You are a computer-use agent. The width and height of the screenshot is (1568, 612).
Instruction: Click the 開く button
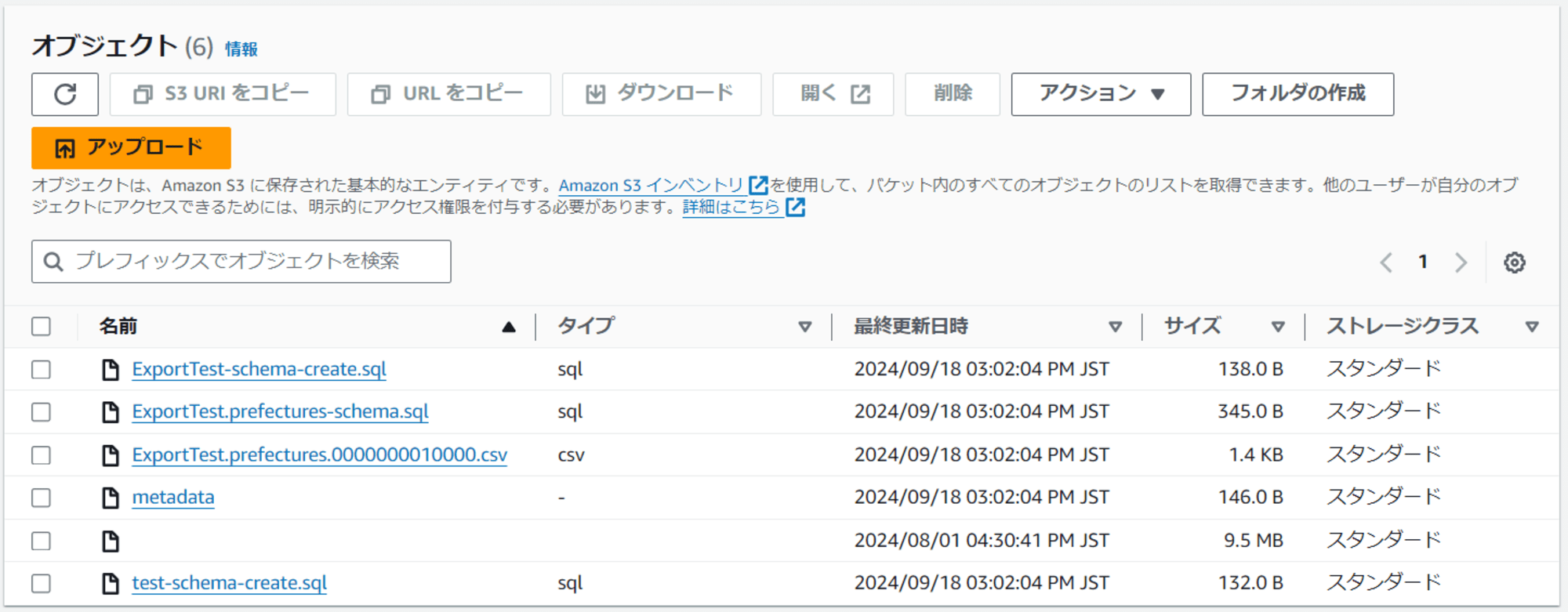click(x=833, y=94)
